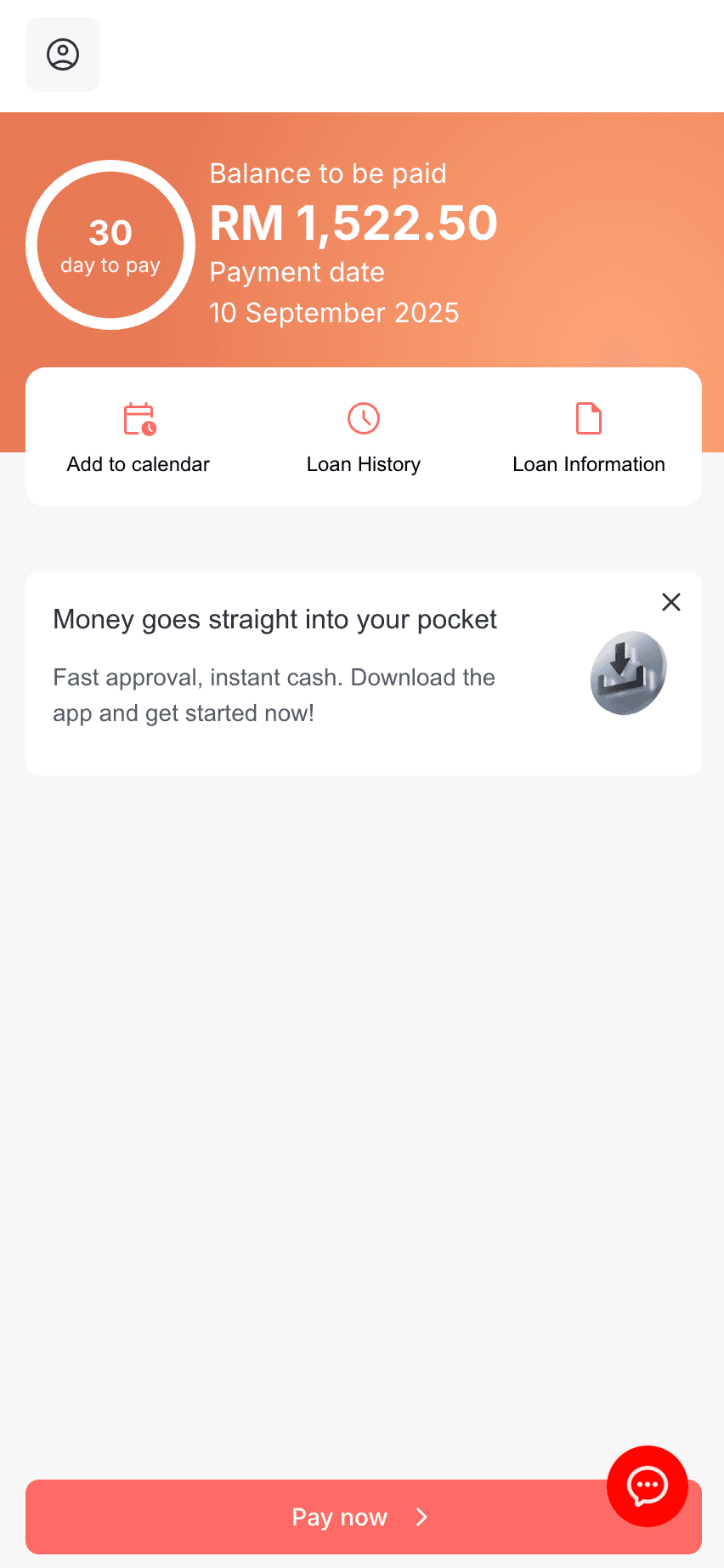Tap the 'Payment date' label
Viewport: 724px width, 1568px height.
click(297, 272)
